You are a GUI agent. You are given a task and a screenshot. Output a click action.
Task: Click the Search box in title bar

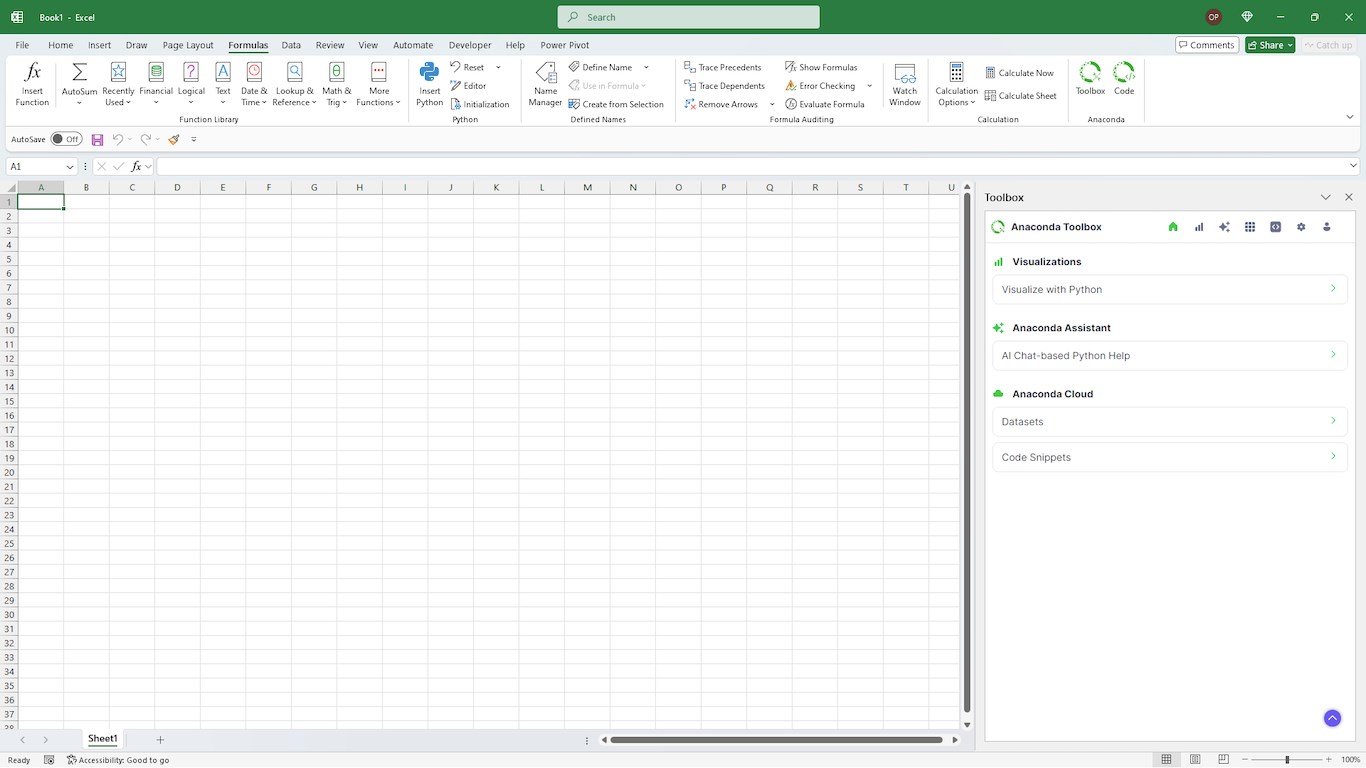pos(688,17)
